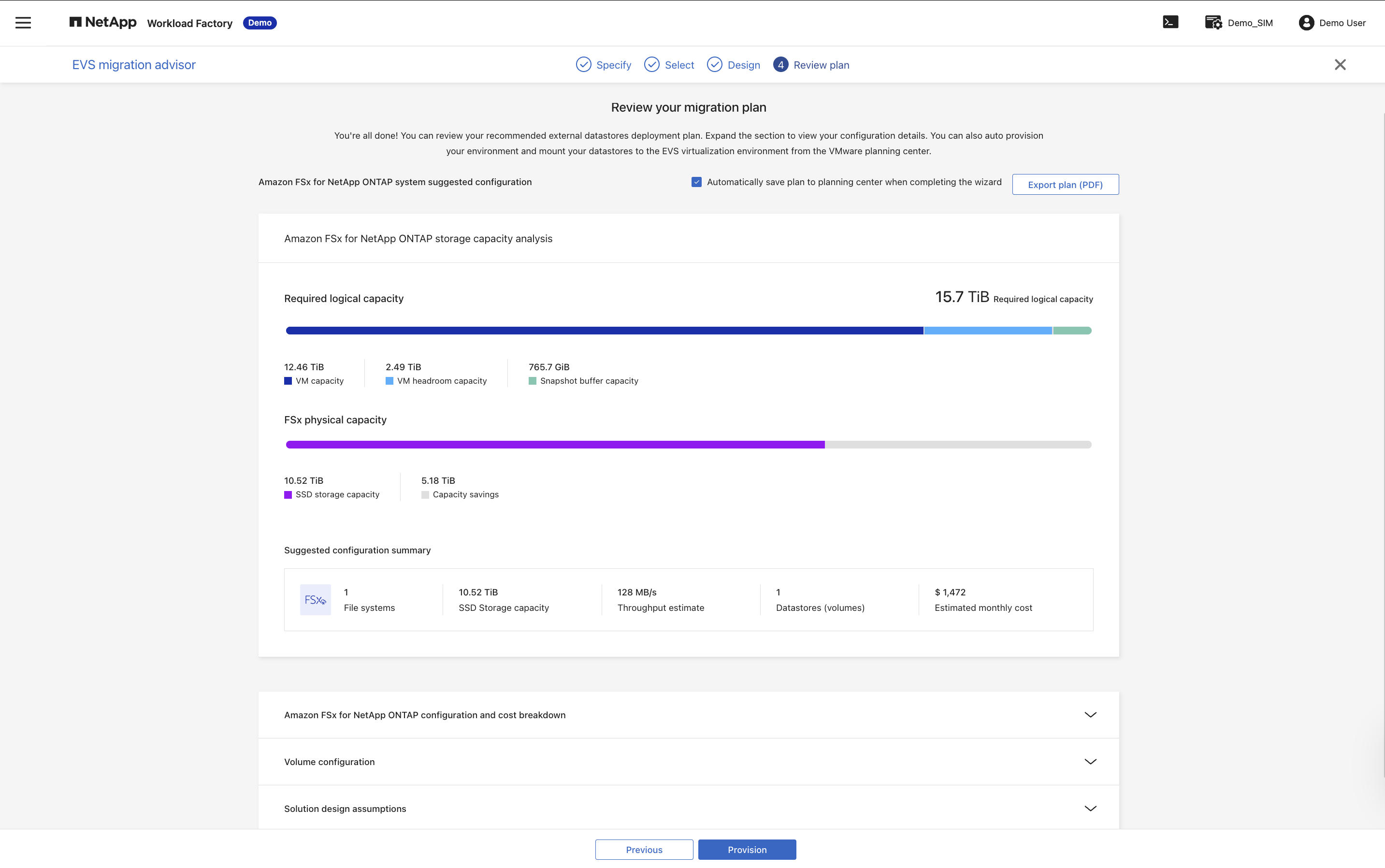This screenshot has height=868, width=1385.
Task: Open the CodeBox terminal icon
Action: click(x=1170, y=22)
